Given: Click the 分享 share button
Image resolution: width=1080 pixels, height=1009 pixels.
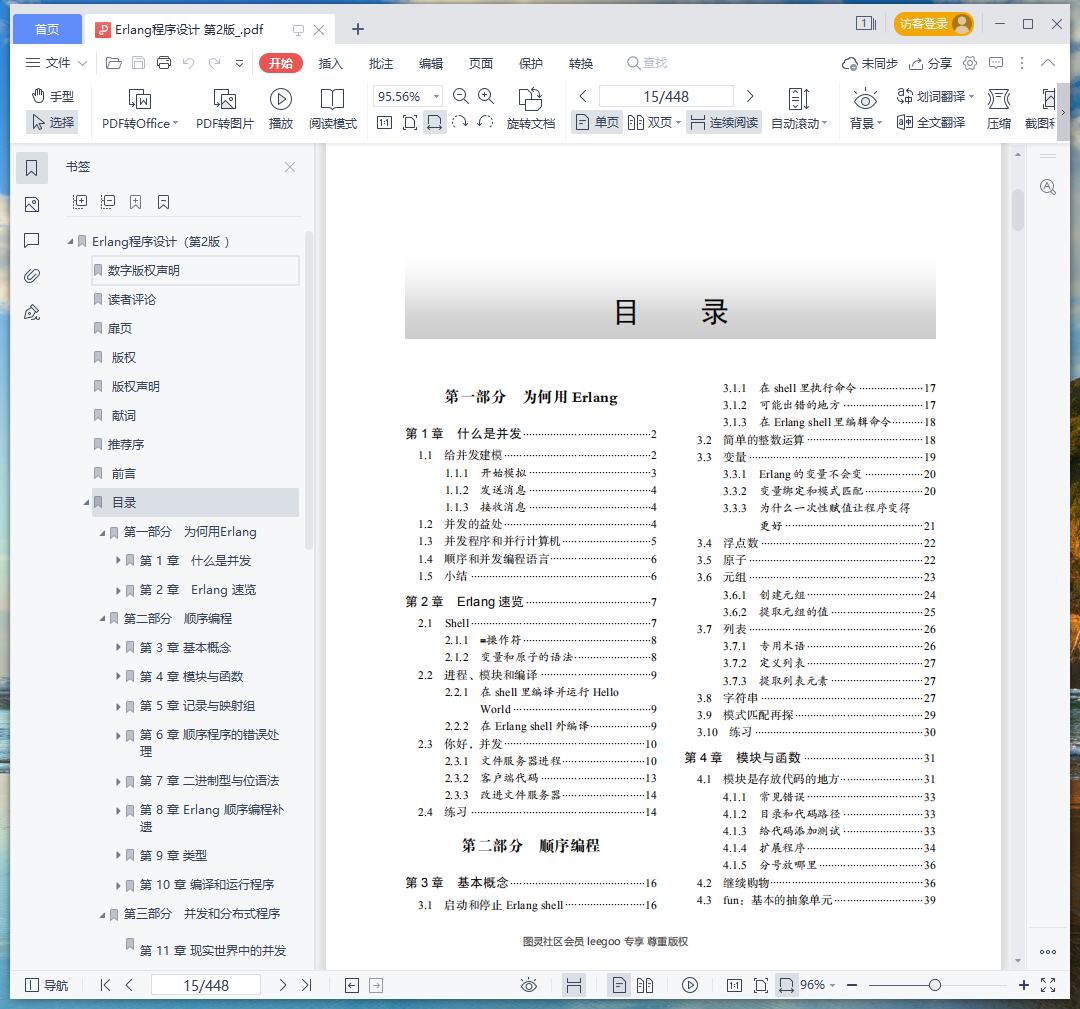Looking at the screenshot, I should (x=930, y=63).
